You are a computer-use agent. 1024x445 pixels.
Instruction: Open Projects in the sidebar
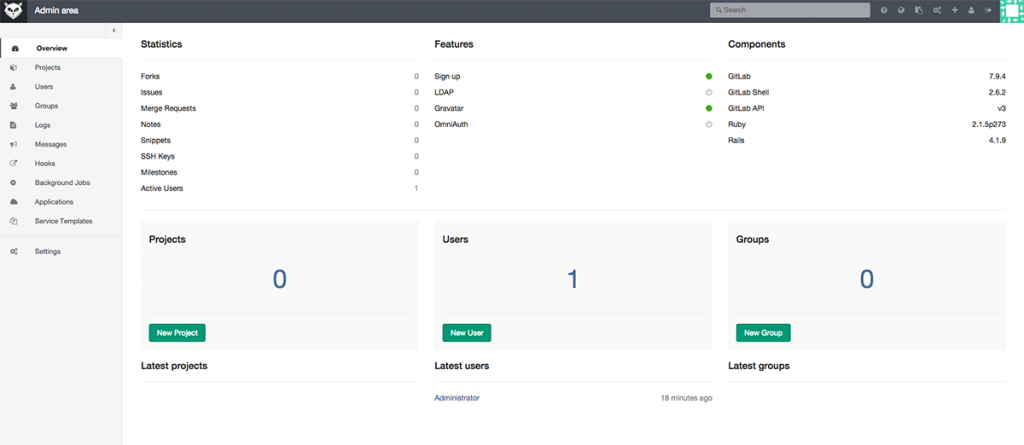(x=47, y=67)
